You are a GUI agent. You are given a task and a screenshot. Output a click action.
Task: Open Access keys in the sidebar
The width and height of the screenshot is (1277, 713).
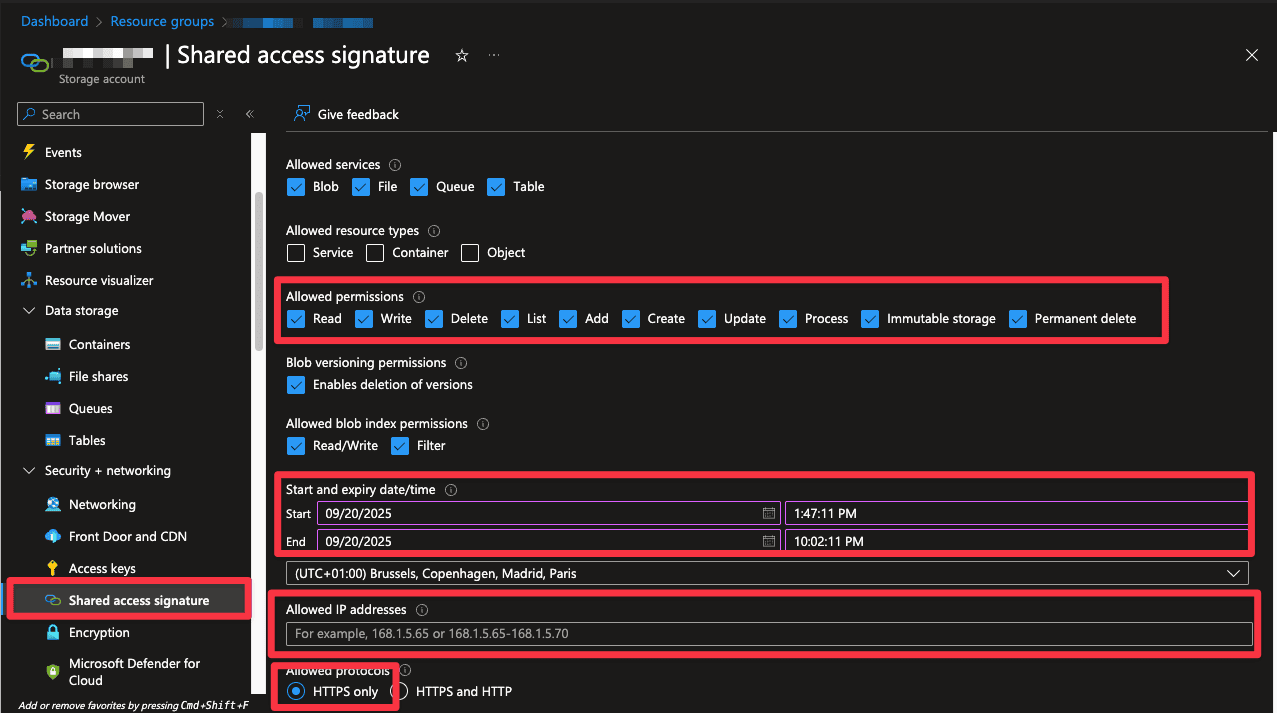pyautogui.click(x=102, y=568)
